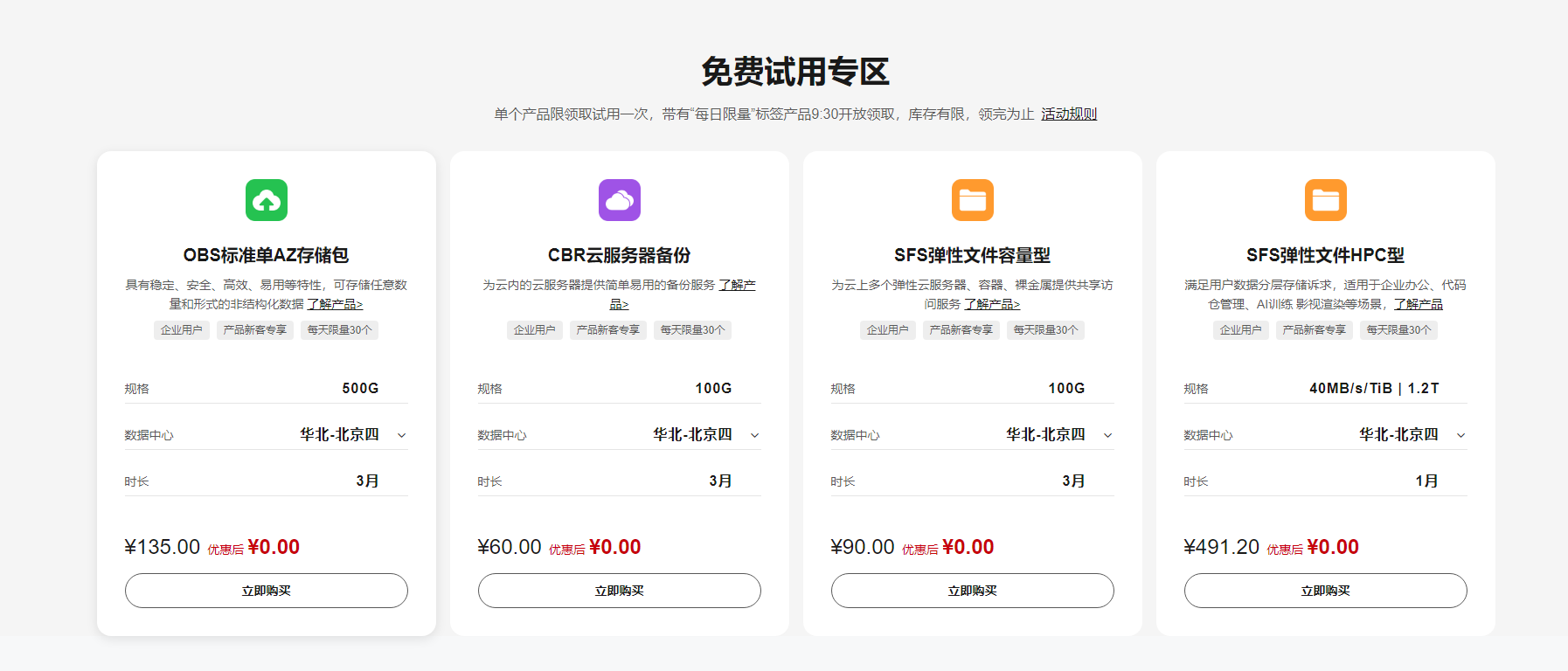Click the SFS capacity type folder icon

click(x=973, y=200)
